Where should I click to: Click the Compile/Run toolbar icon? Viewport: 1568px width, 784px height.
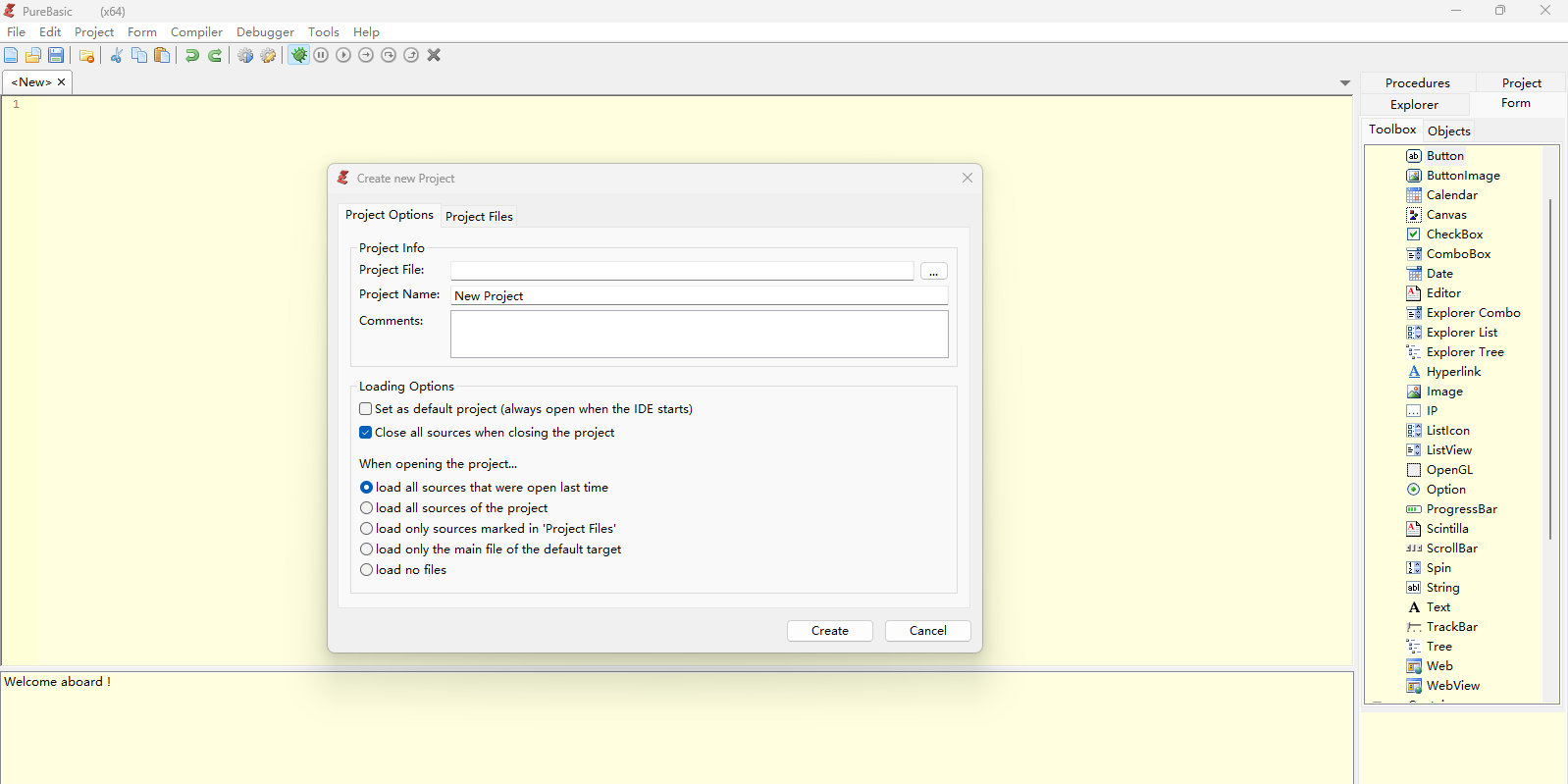(245, 56)
